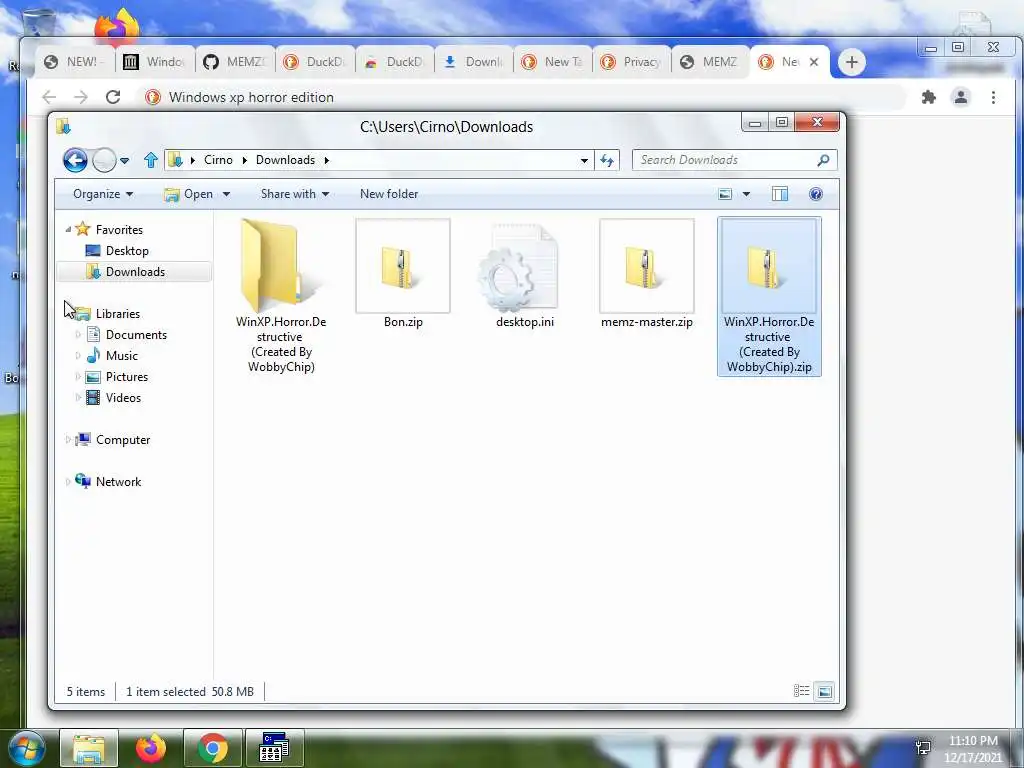1024x768 pixels.
Task: Launch Firefox from taskbar
Action: [x=151, y=748]
